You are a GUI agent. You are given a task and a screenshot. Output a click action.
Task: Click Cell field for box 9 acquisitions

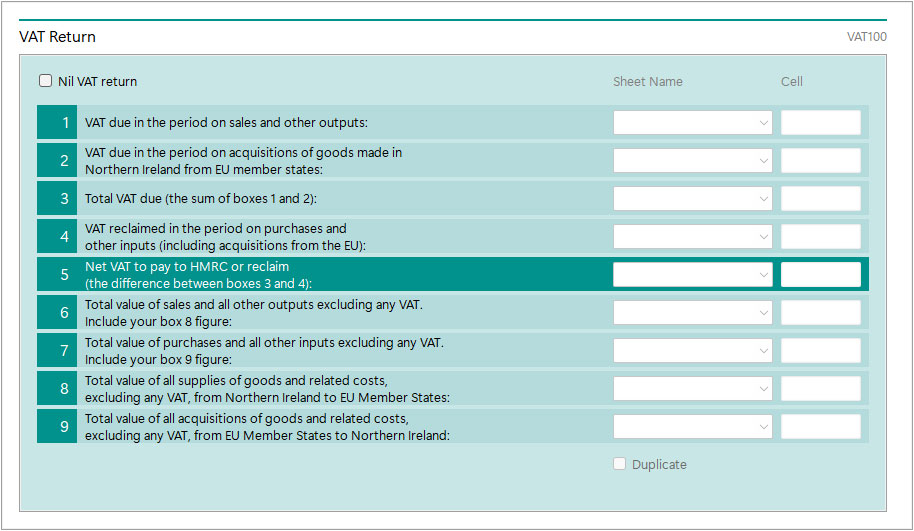(820, 427)
